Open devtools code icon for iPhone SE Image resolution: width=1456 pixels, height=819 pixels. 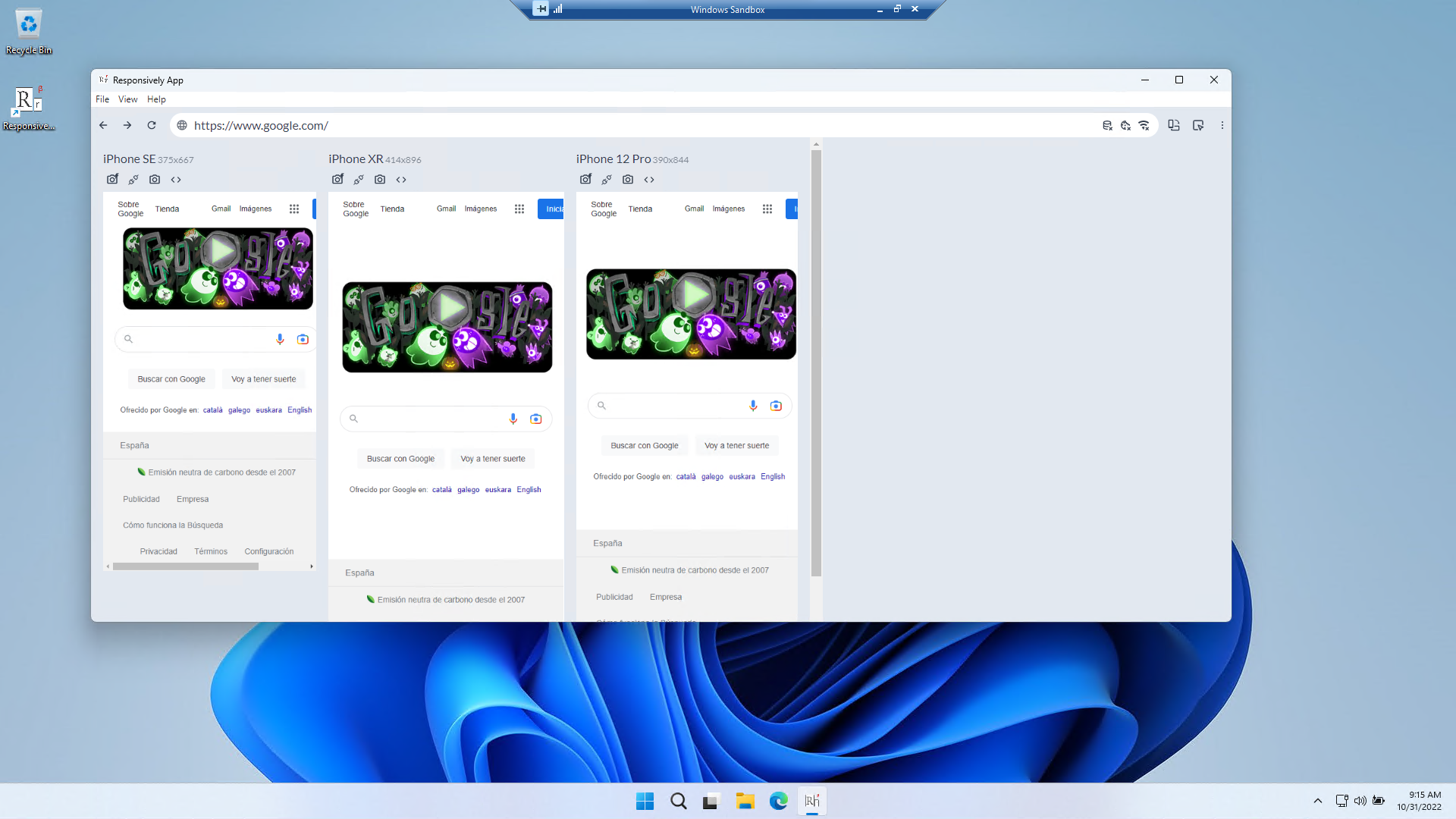point(176,180)
